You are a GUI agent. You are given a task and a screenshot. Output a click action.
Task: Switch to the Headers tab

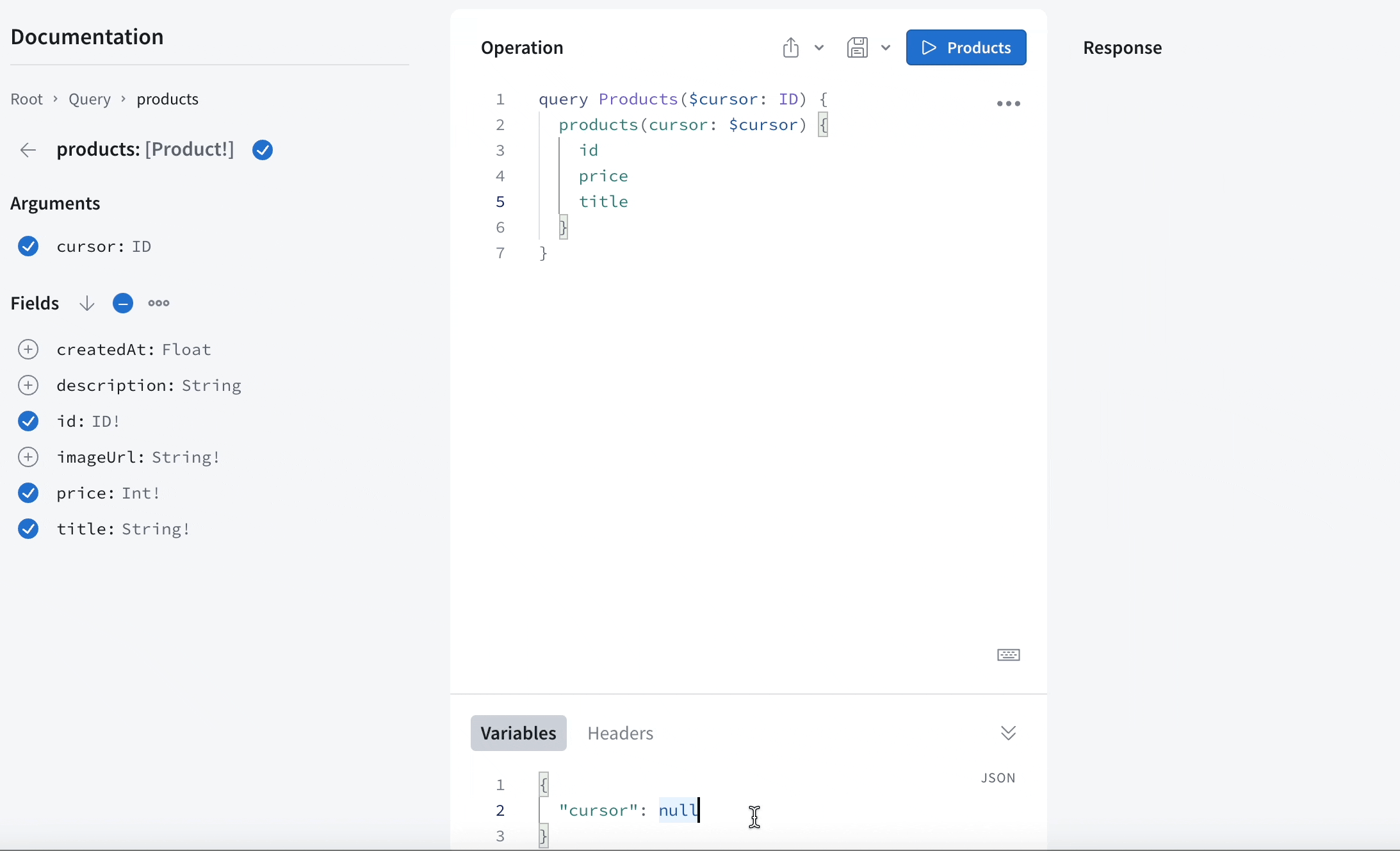click(x=620, y=733)
